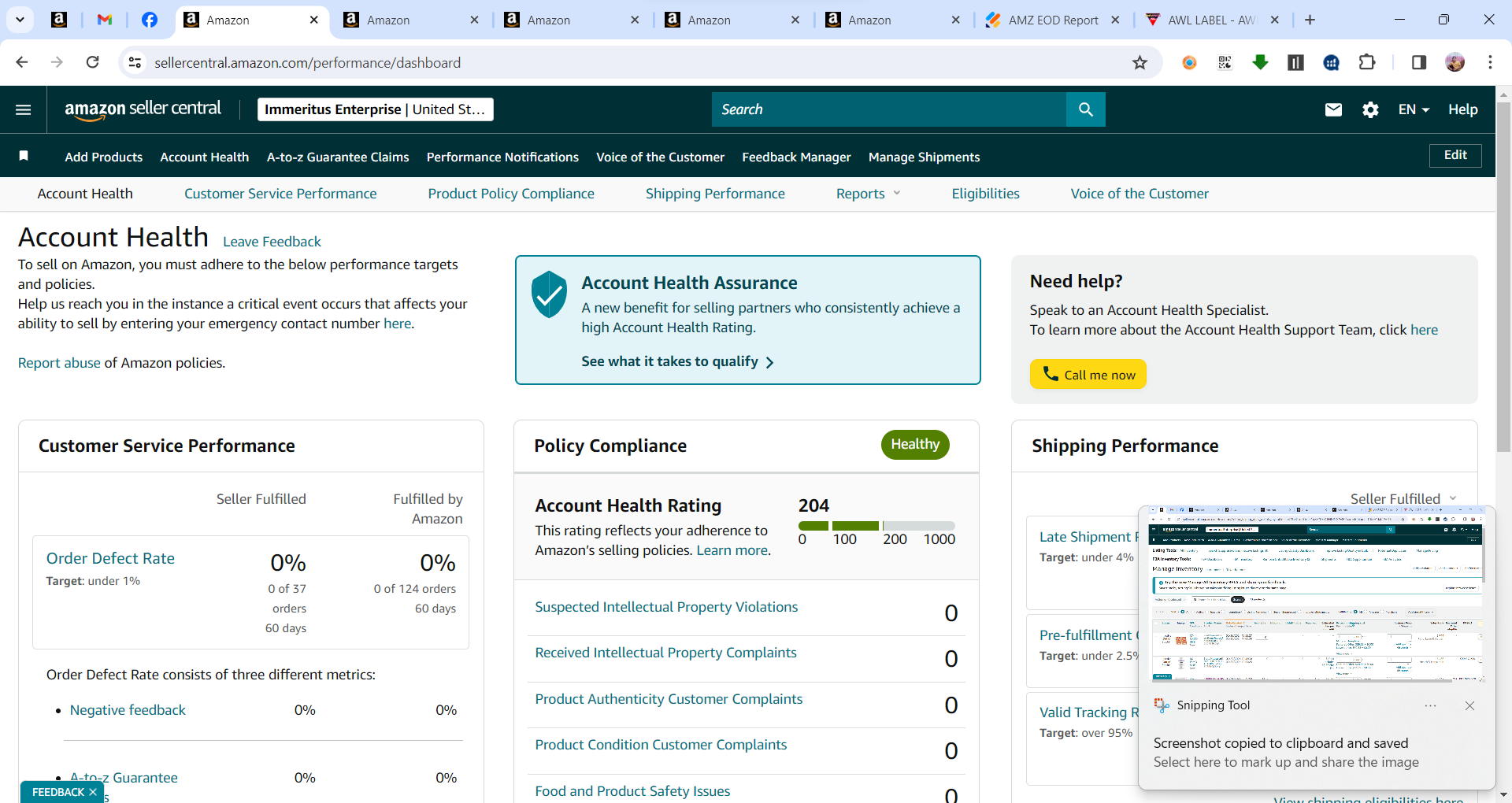Open Feedback Manager

(796, 157)
